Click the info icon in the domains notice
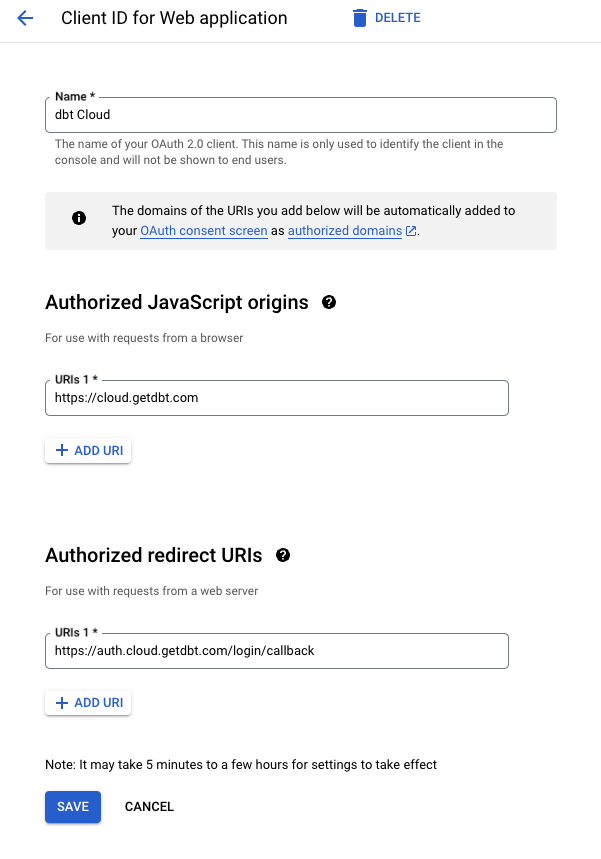The width and height of the screenshot is (601, 859). coord(79,218)
